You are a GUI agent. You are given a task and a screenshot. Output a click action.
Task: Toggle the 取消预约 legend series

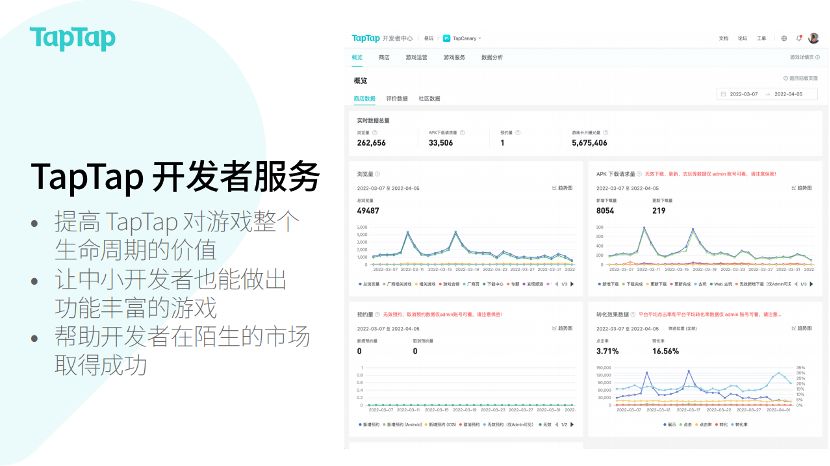471,425
